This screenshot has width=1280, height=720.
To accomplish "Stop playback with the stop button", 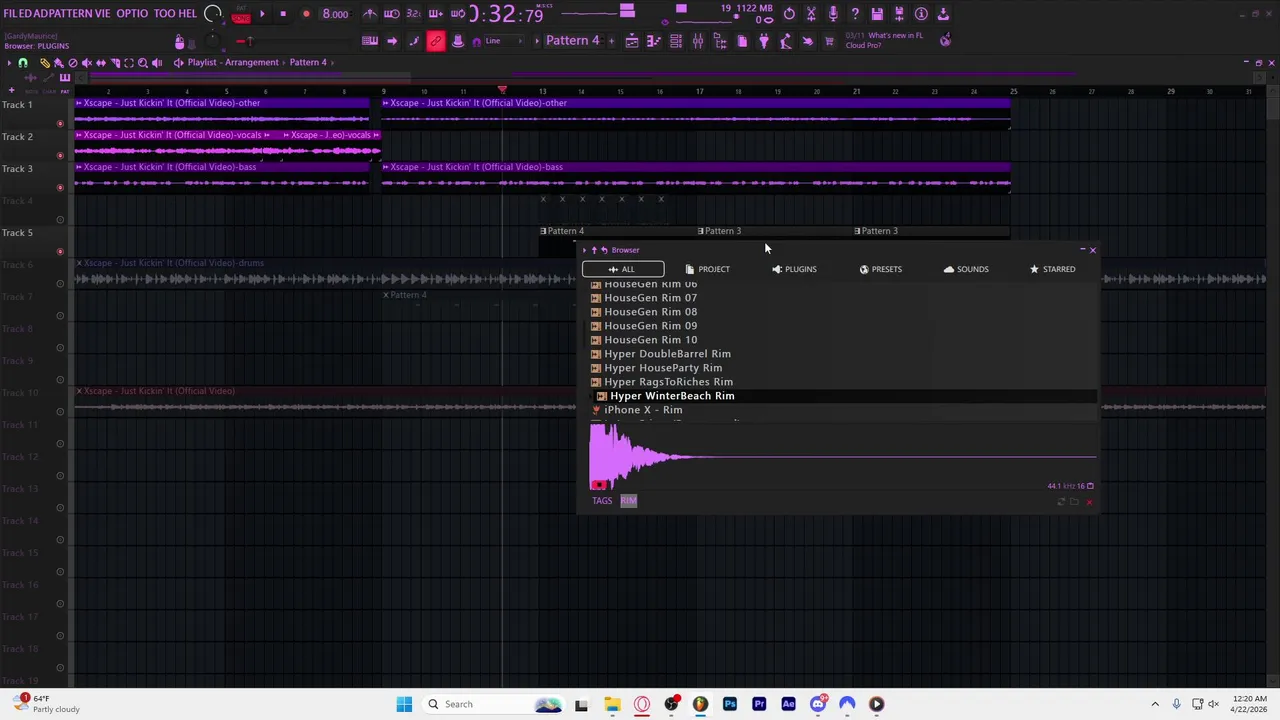I will 283,14.
